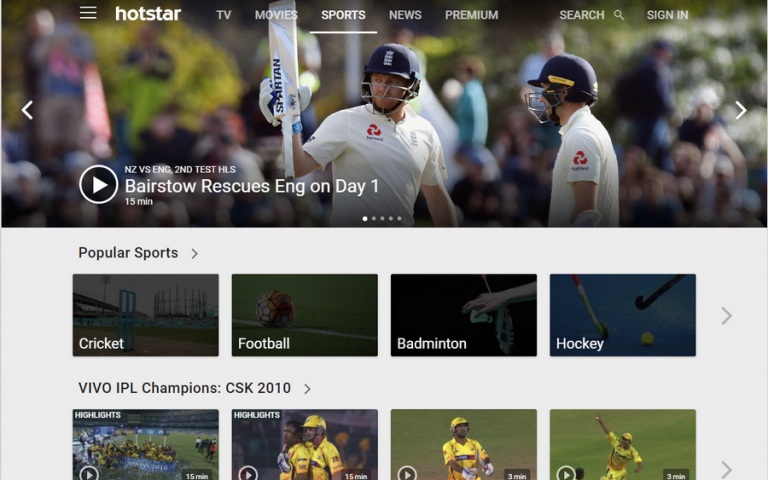Click the search magnifier icon
768x480 pixels.
619,15
